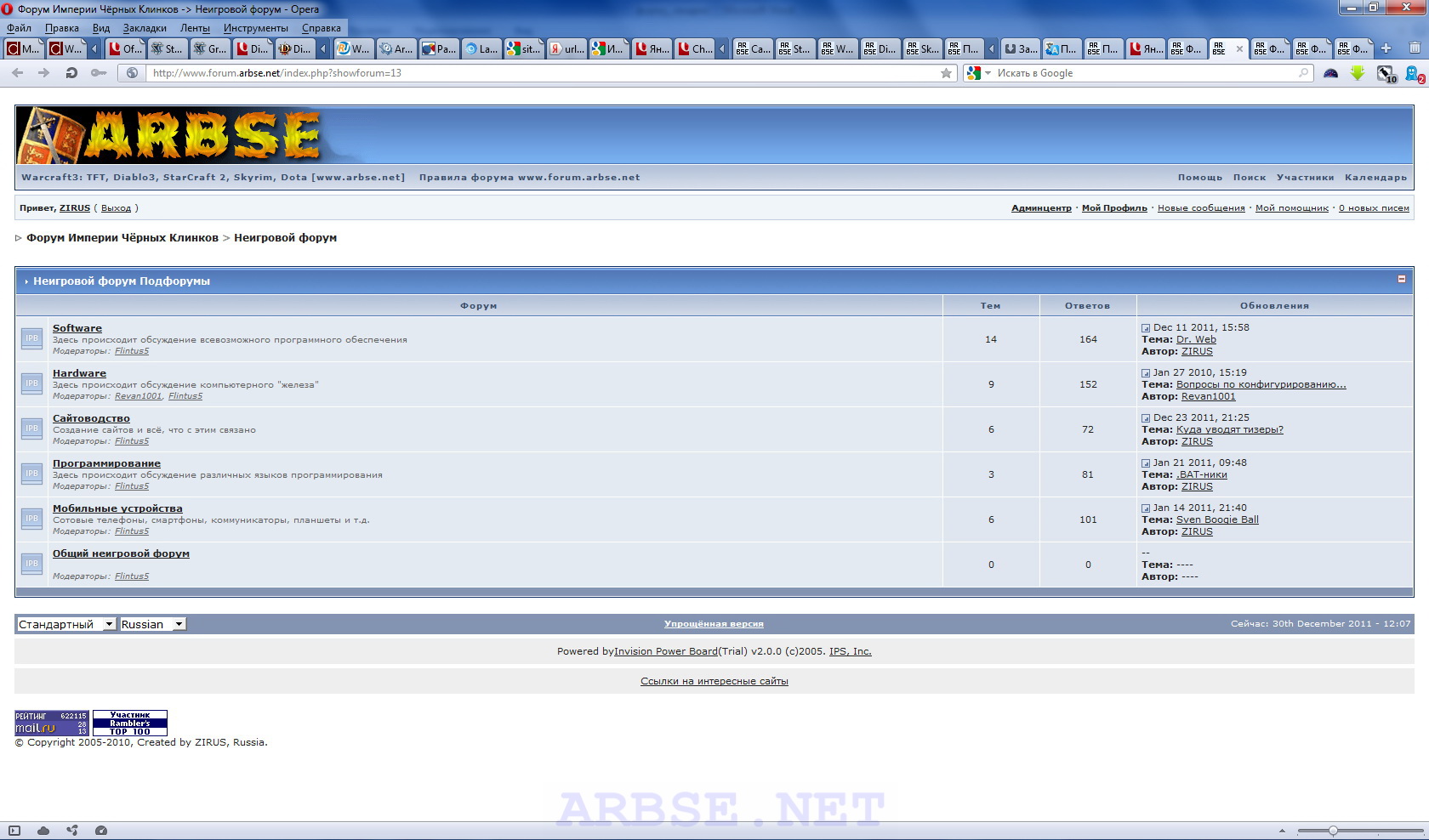This screenshot has width=1429, height=840.
Task: Click the Программирование forum IPB status icon
Action: point(31,474)
